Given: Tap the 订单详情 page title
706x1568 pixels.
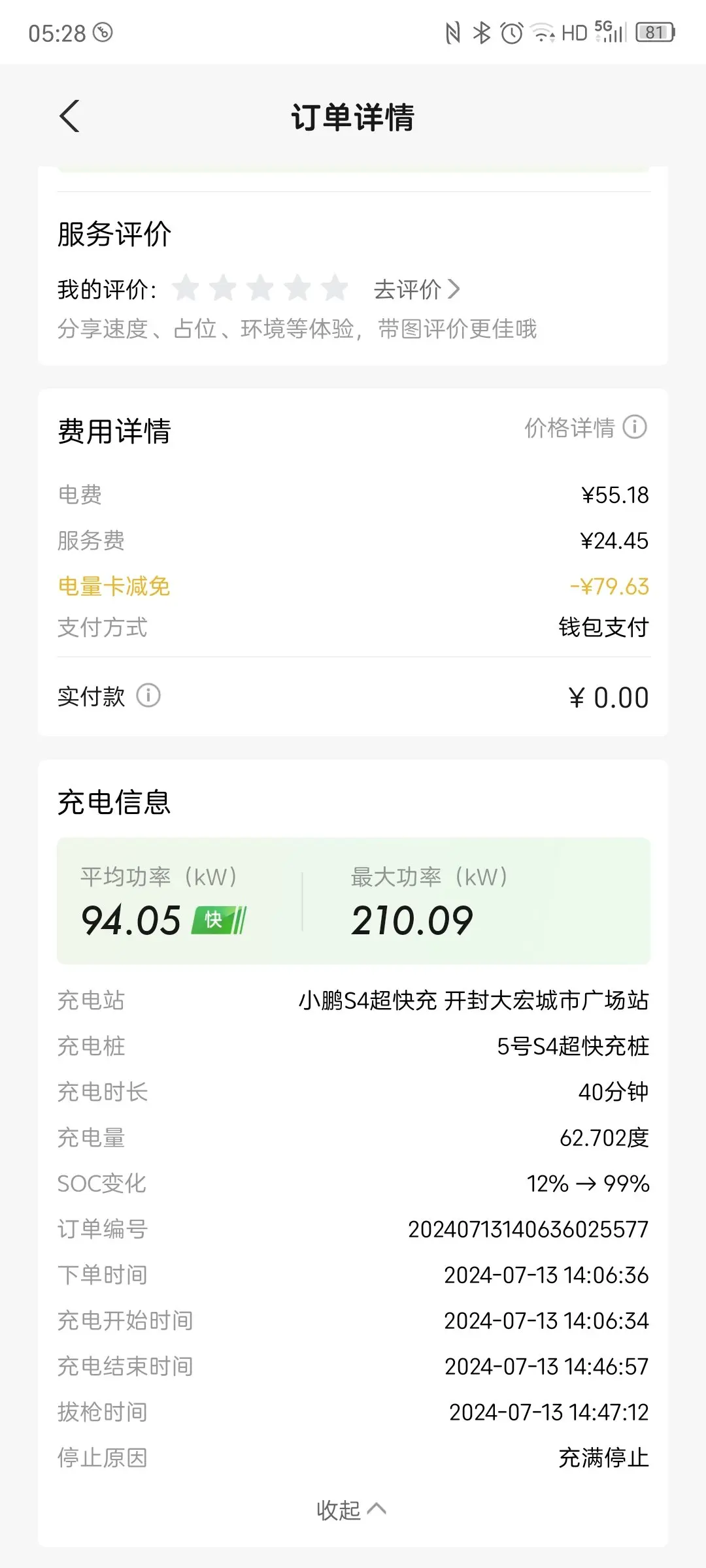Looking at the screenshot, I should (353, 118).
